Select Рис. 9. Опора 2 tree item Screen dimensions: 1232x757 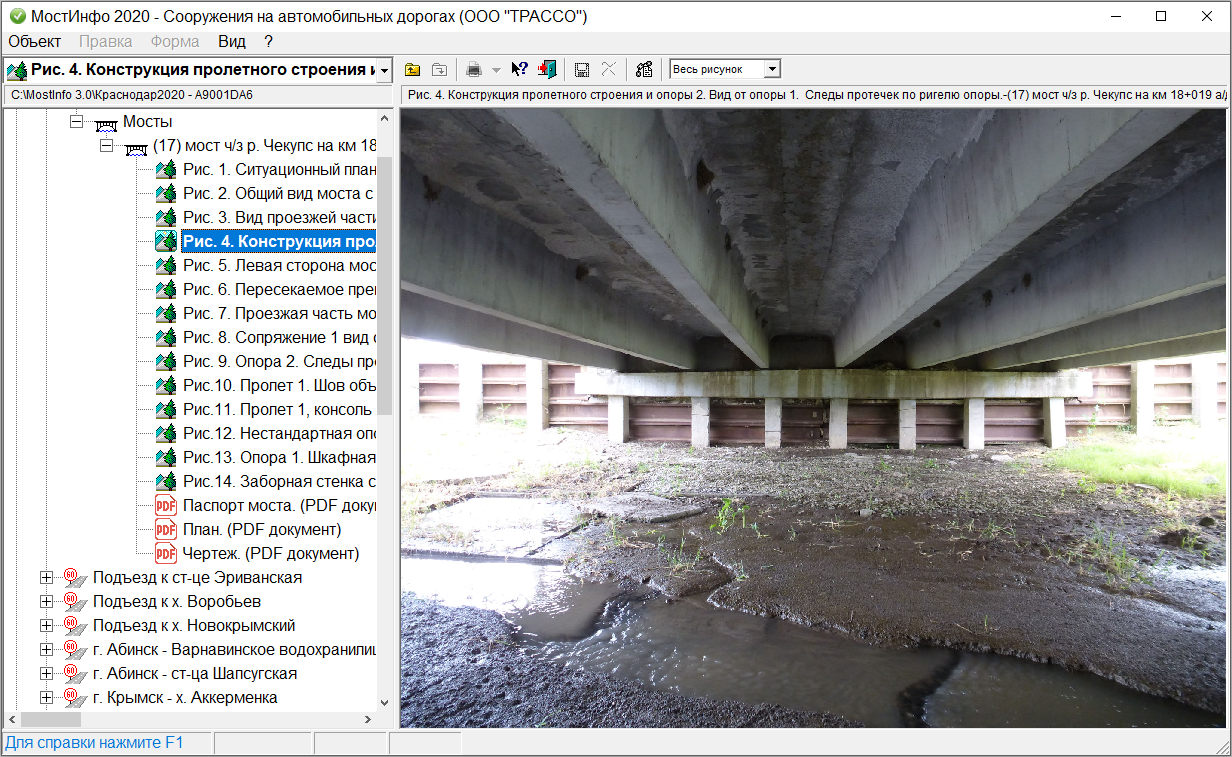[x=278, y=361]
